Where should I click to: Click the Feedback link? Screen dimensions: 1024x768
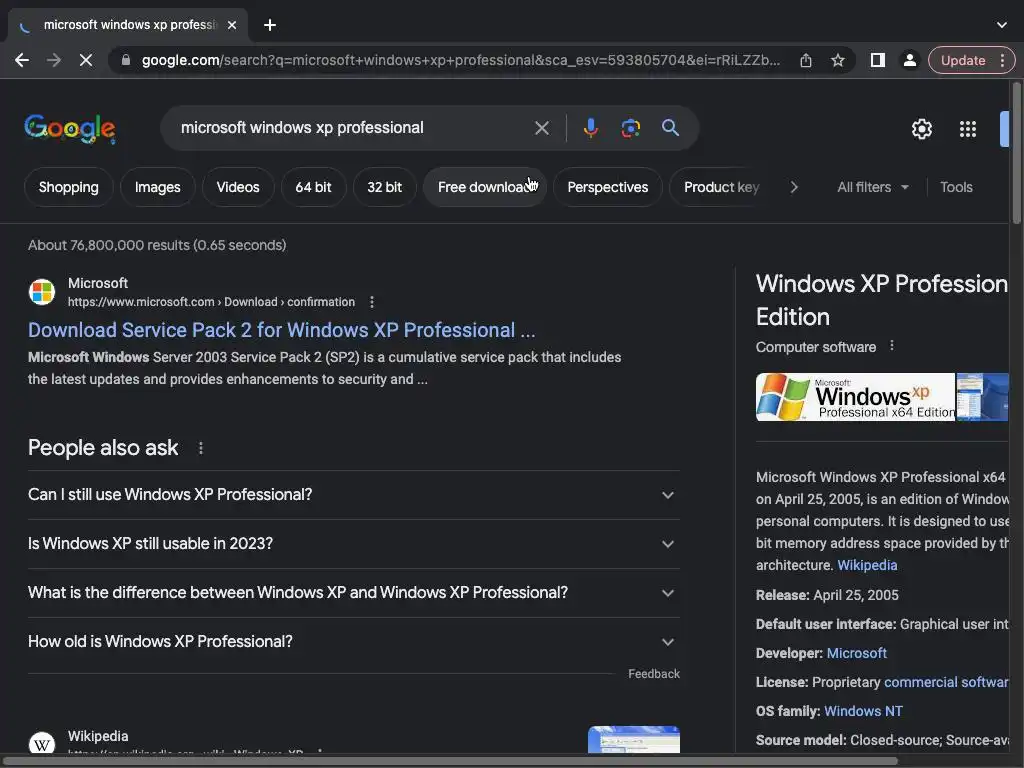click(654, 674)
